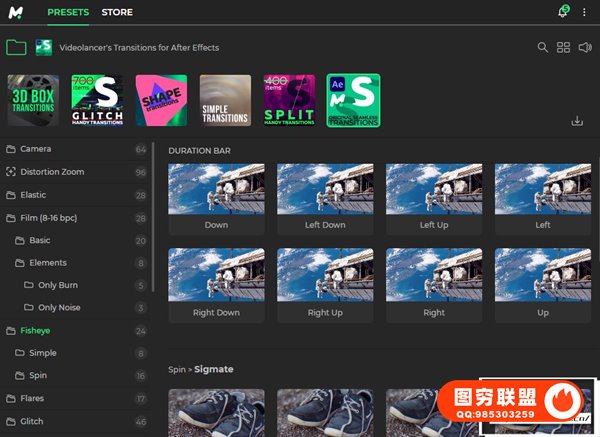Screen dimensions: 600x437
Task: Select the Glitch Handy Transitions pack
Action: point(97,100)
